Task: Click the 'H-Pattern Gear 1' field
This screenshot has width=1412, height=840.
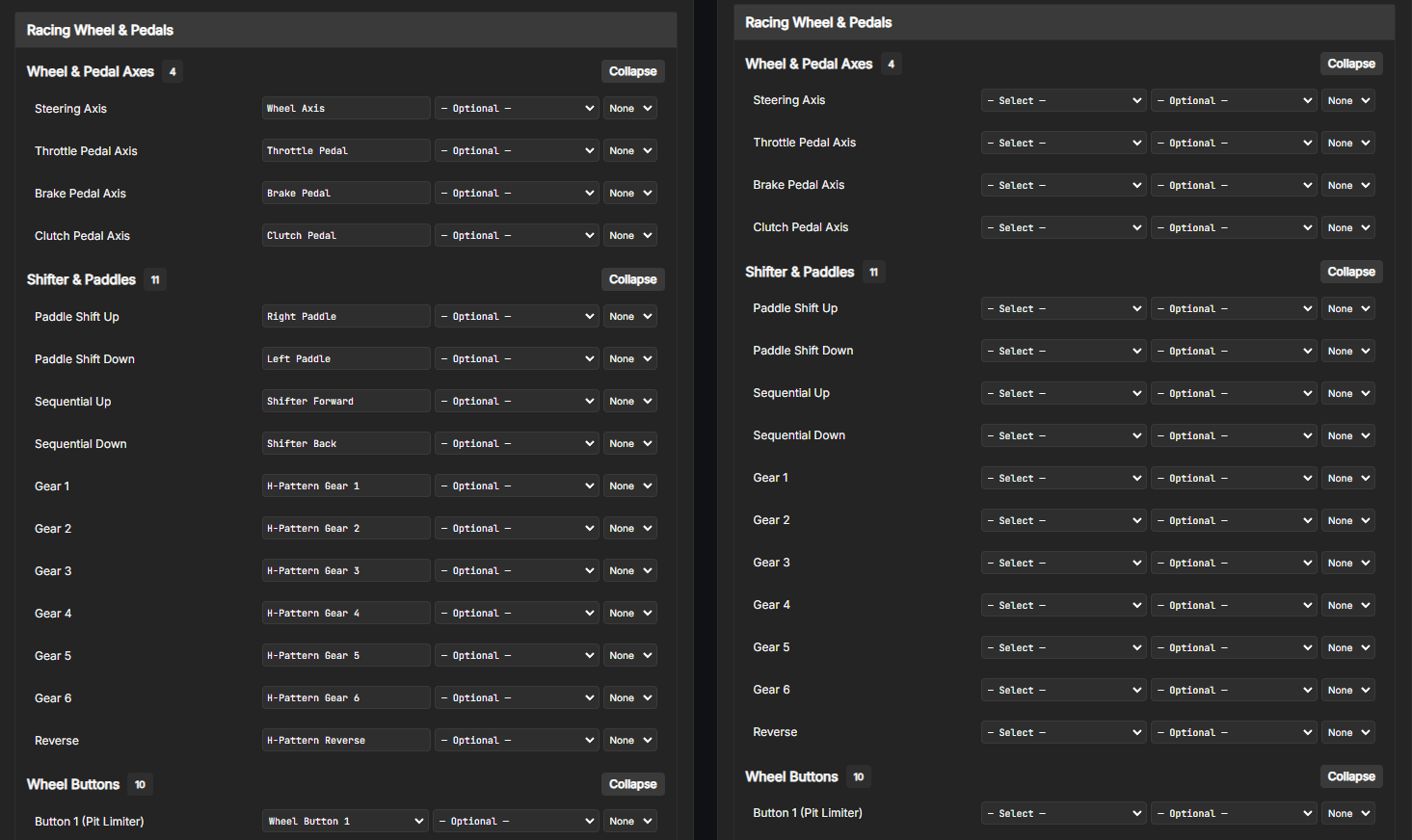Action: 346,486
